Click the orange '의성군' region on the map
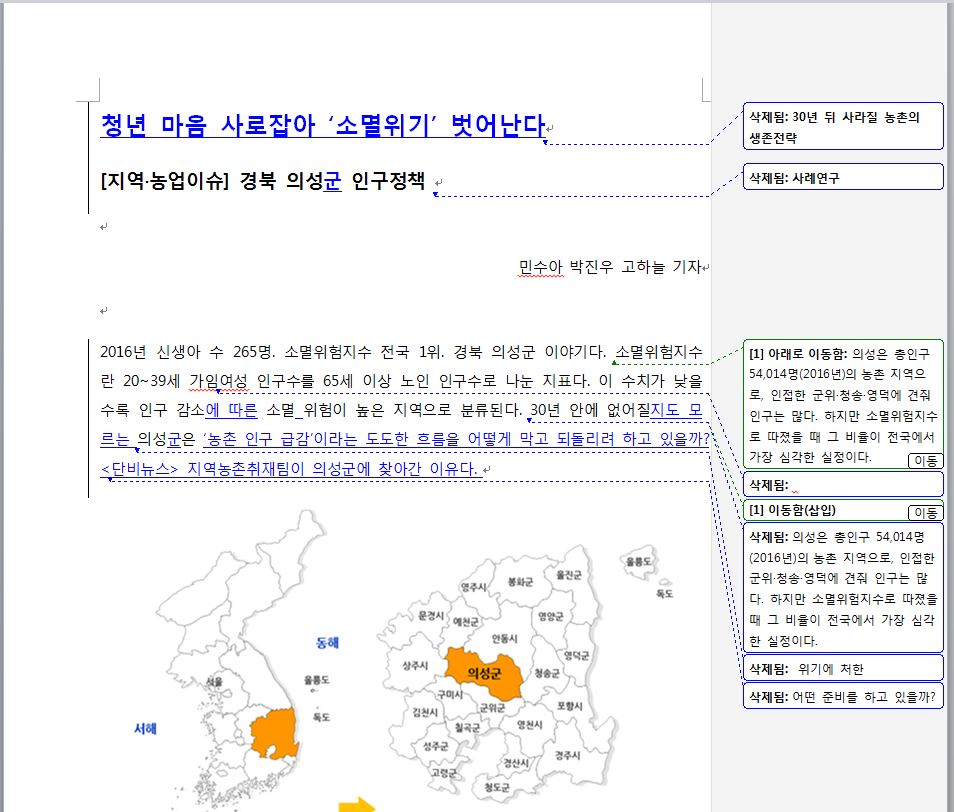954x812 pixels. pos(484,671)
